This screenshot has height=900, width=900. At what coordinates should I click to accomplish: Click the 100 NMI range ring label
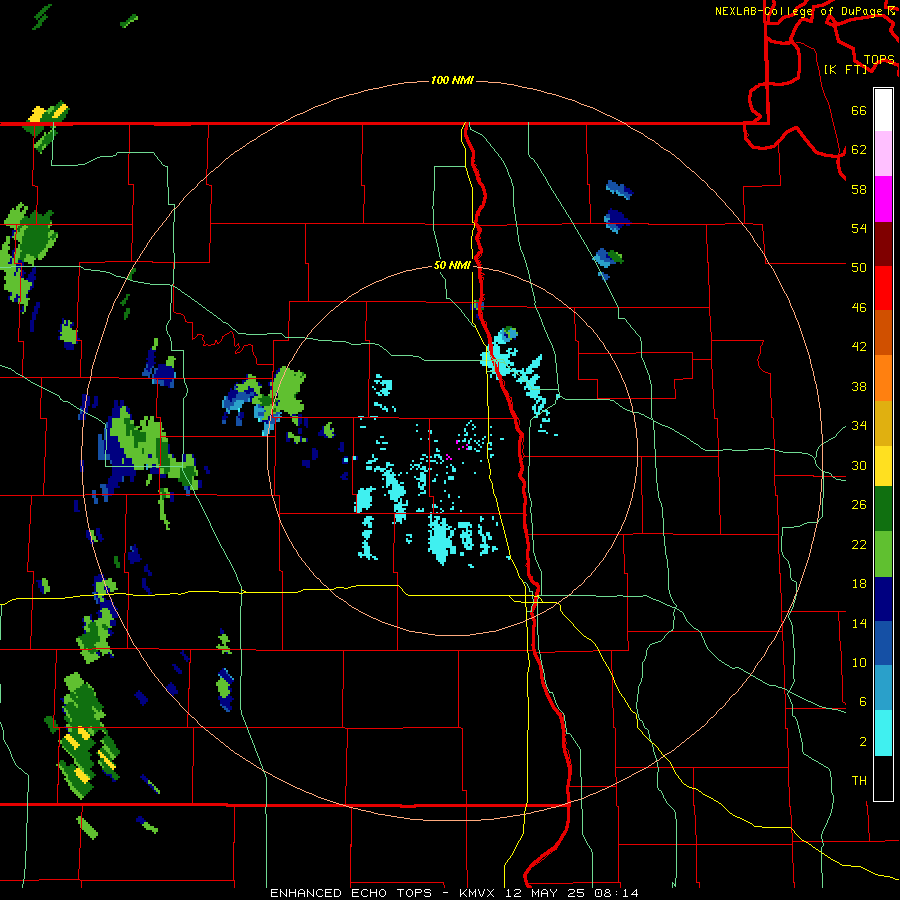pos(452,80)
